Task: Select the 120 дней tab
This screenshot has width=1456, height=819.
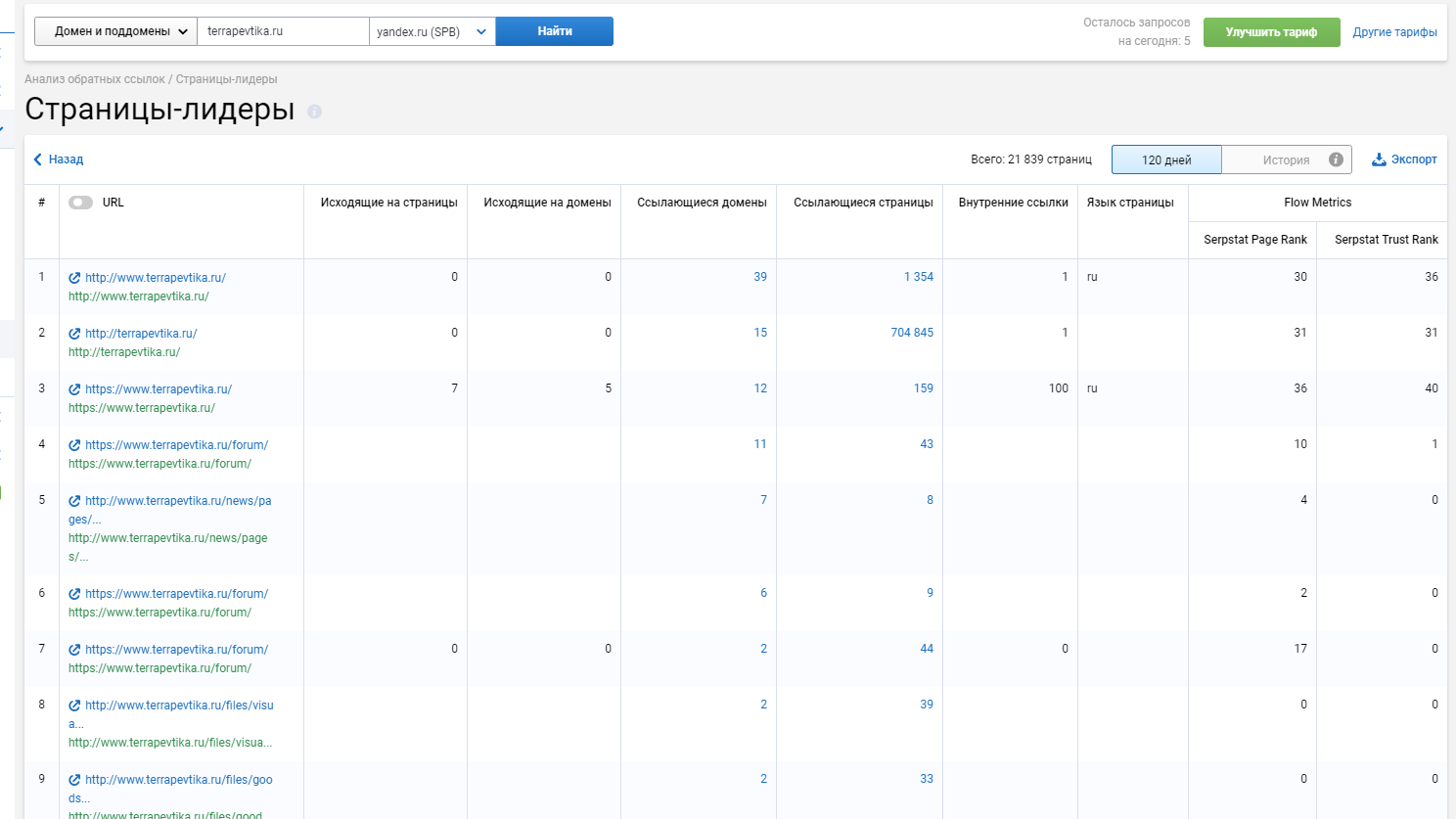Action: [1166, 159]
